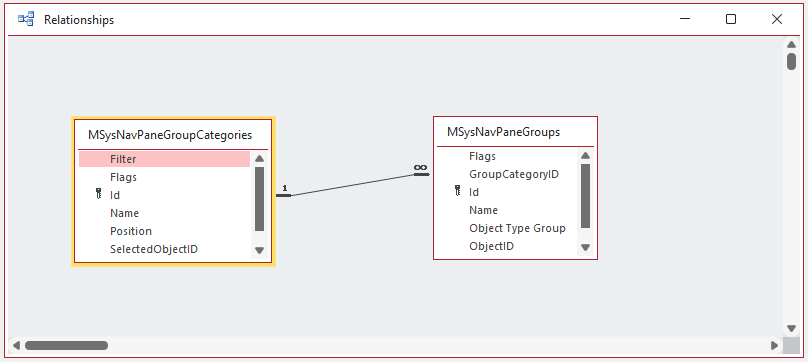The width and height of the screenshot is (808, 362).
Task: Click scrollbar thumb in MSysNavPaneGroups list
Action: pos(585,196)
